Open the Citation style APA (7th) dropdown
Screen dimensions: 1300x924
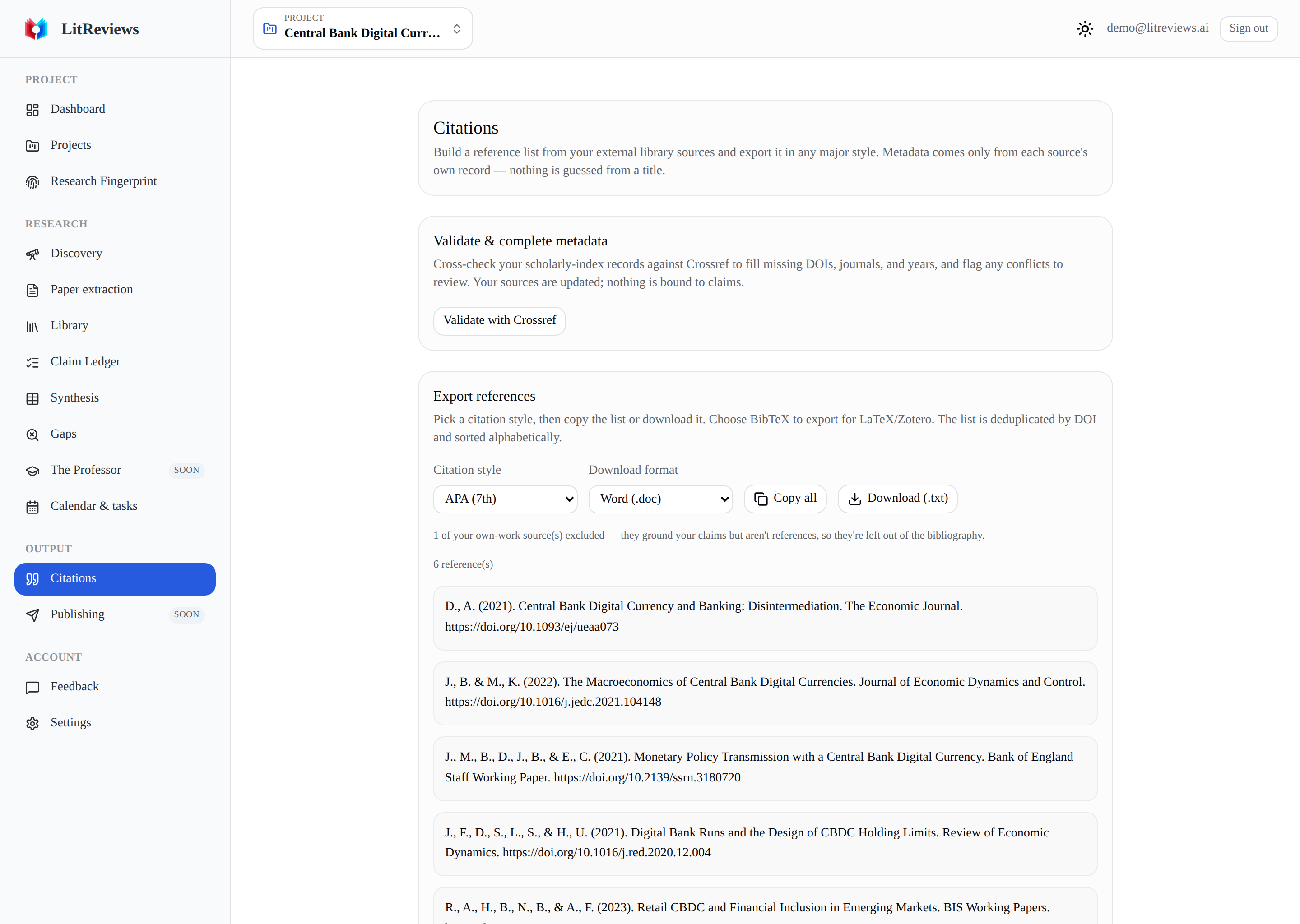(x=506, y=499)
